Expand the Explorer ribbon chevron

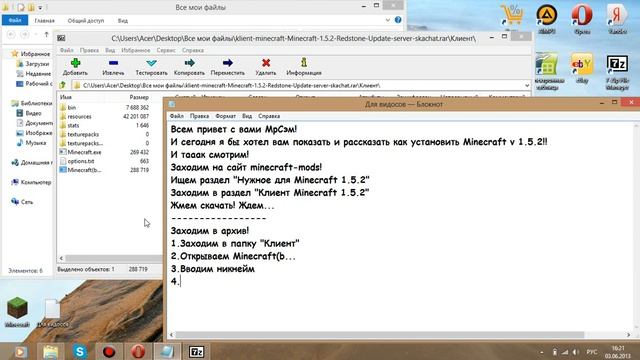point(387,20)
